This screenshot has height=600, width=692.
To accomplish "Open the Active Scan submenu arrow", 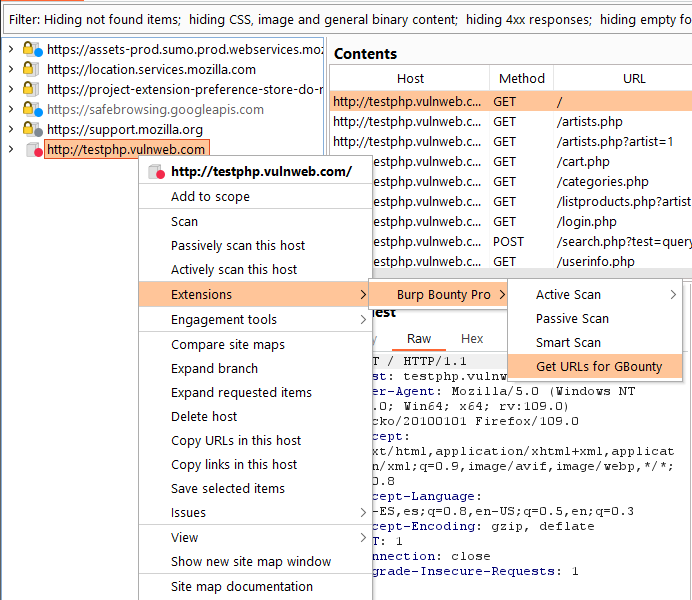I will pyautogui.click(x=673, y=294).
